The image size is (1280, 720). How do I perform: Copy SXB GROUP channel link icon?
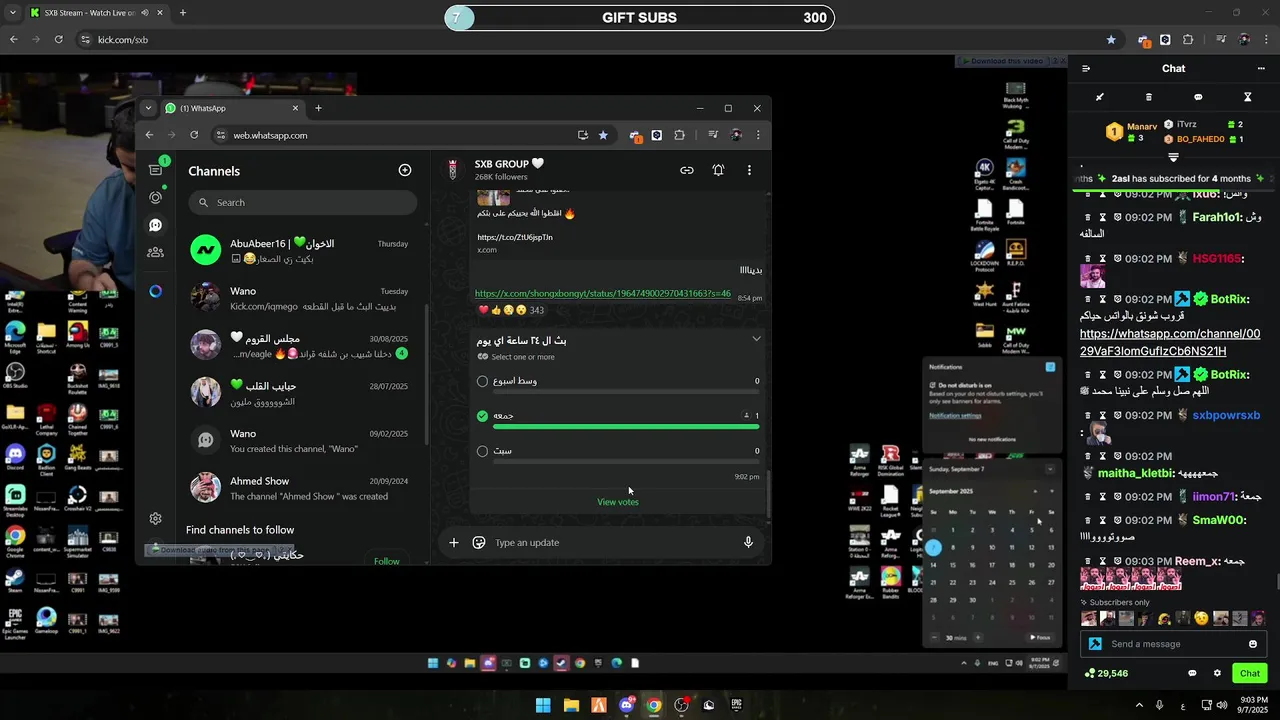[687, 170]
